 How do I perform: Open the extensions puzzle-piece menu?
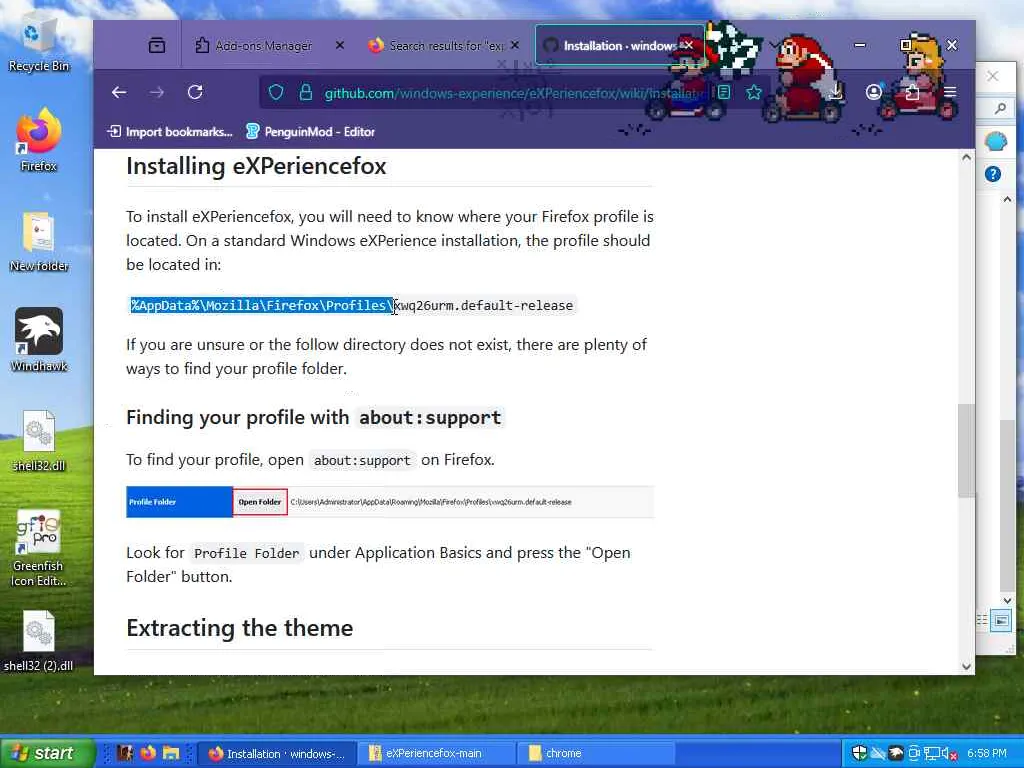pyautogui.click(x=912, y=93)
